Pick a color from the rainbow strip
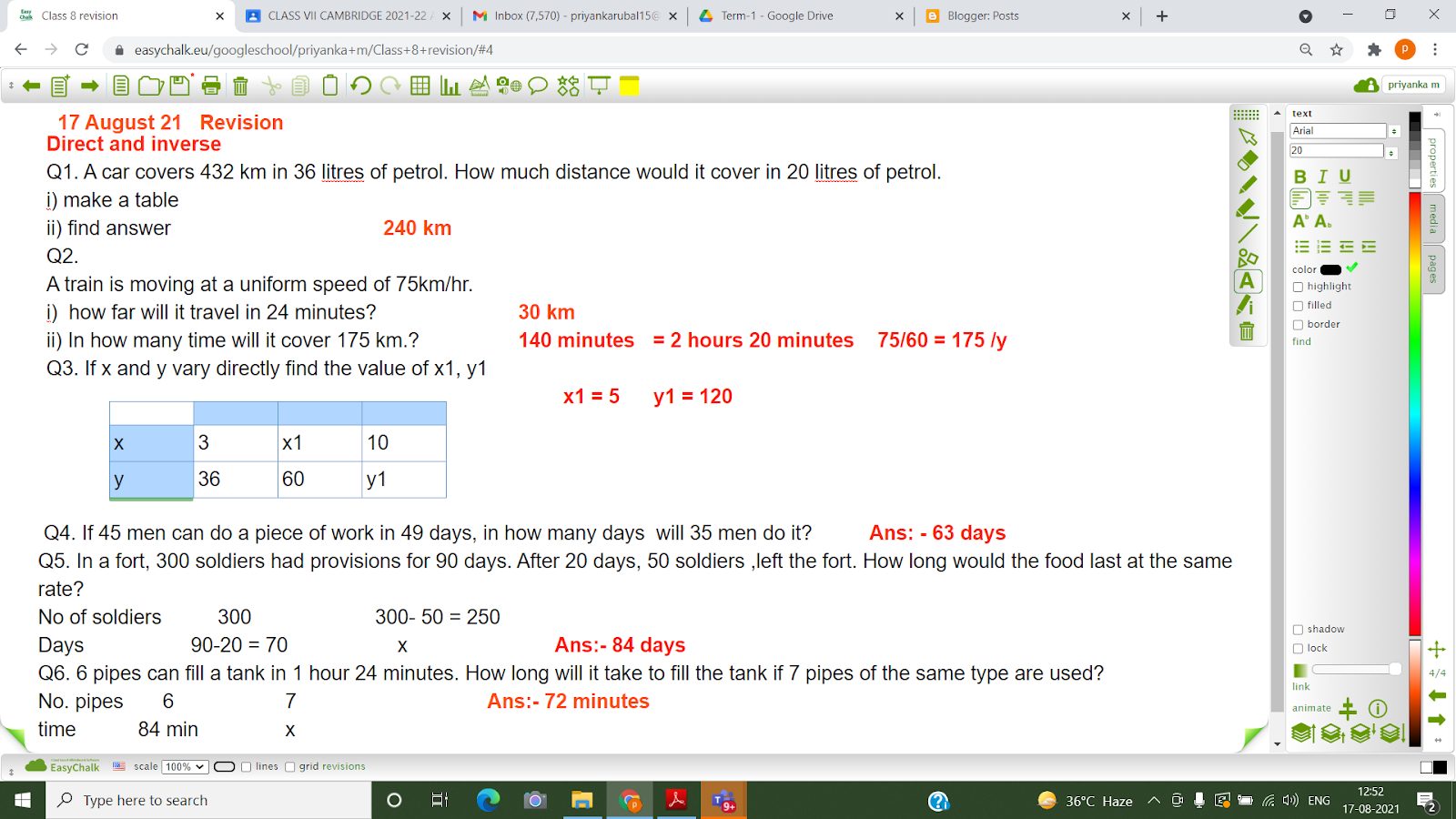Image resolution: width=1456 pixels, height=819 pixels. click(1415, 414)
